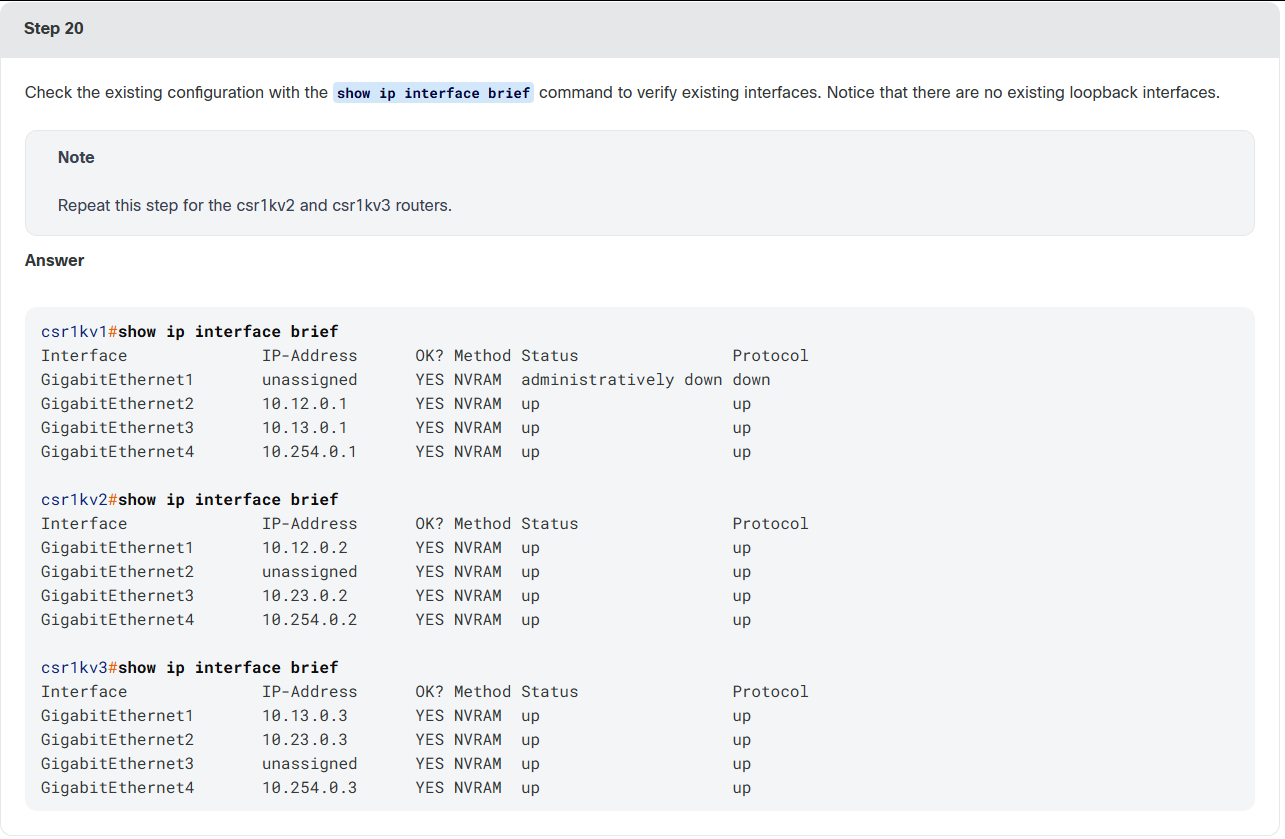Image resolution: width=1285 pixels, height=839 pixels.
Task: Click the "Step 20" heading
Action: (54, 28)
